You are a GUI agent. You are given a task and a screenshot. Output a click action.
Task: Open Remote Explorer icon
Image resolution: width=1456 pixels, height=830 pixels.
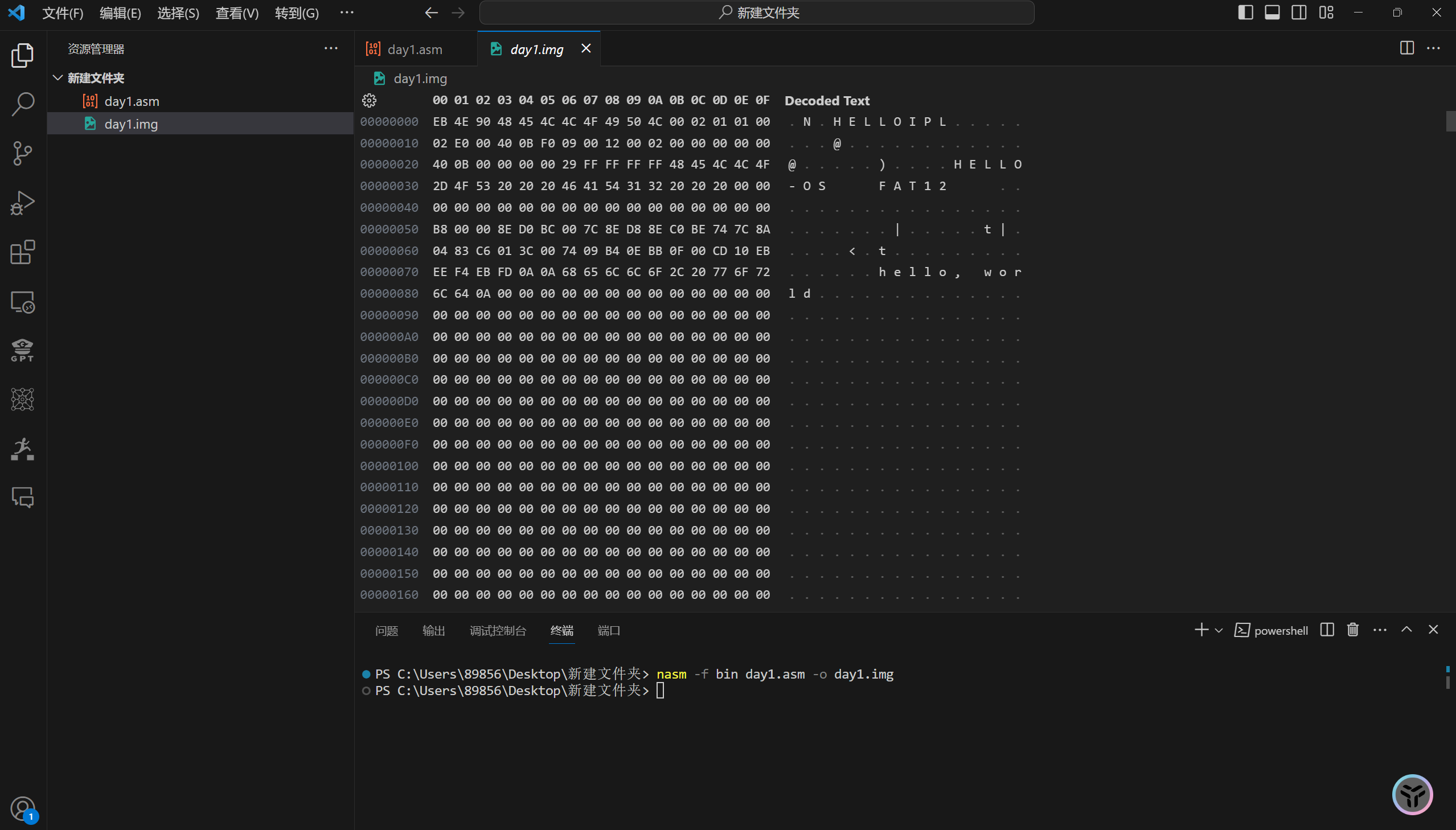click(23, 302)
